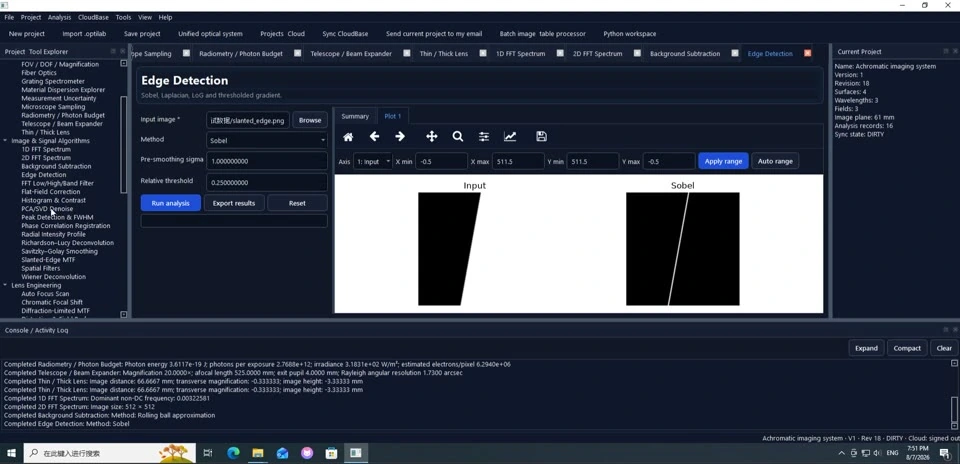Float the Project Tool Explorer panel
The image size is (960, 464).
(113, 51)
